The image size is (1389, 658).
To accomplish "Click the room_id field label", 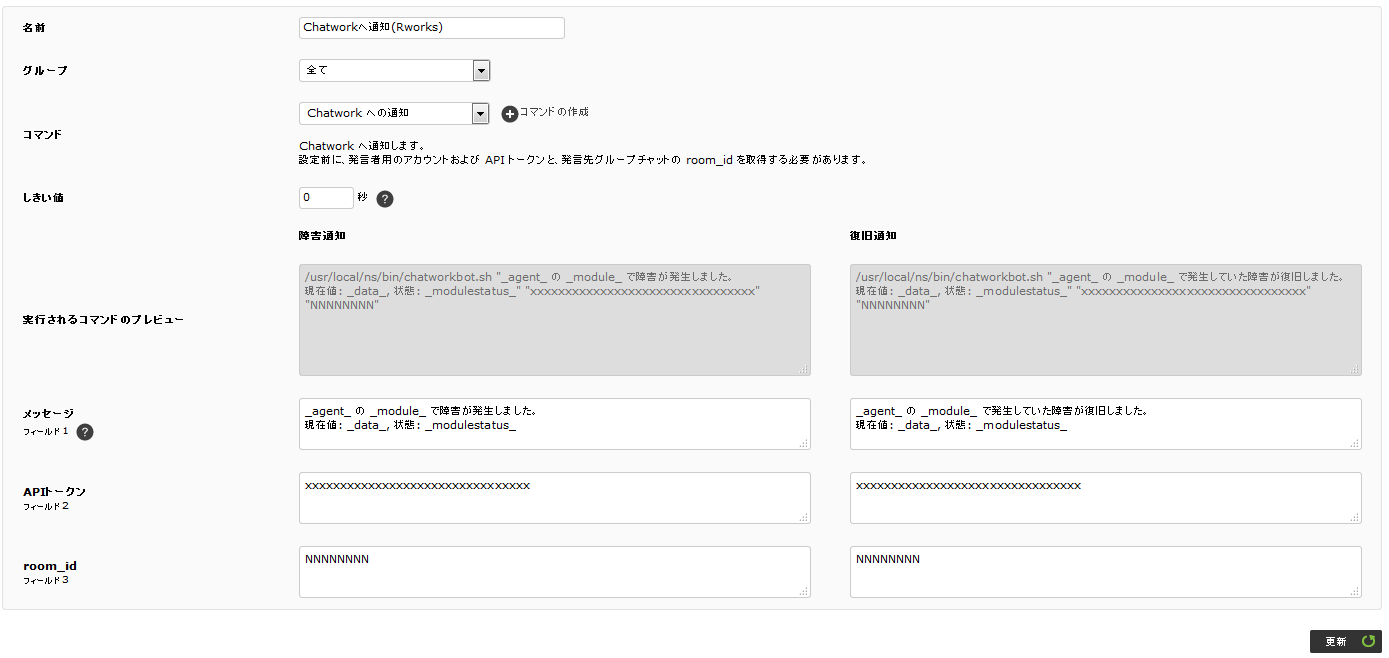I will (x=50, y=566).
